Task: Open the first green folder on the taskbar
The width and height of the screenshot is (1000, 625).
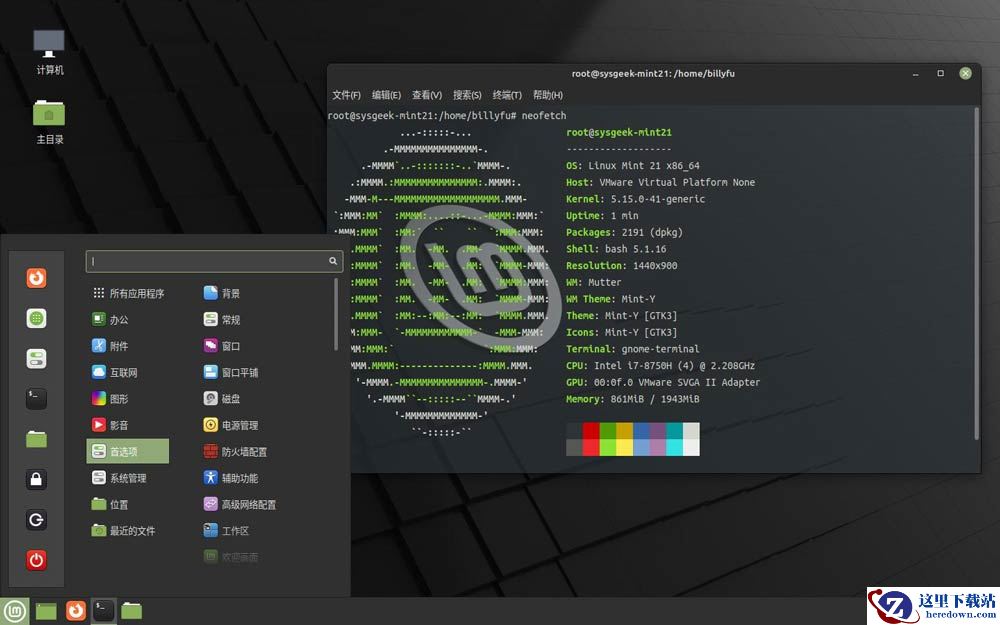Action: (46, 611)
